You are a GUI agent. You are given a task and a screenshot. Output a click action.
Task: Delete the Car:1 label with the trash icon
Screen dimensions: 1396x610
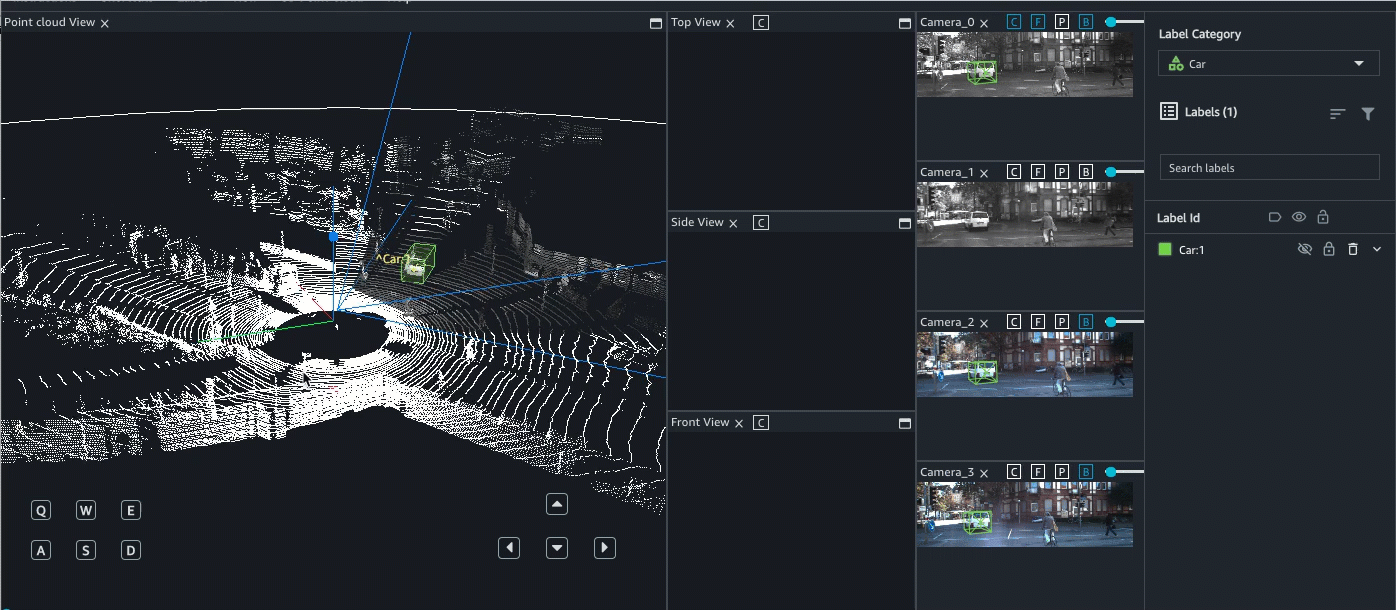pos(1353,249)
